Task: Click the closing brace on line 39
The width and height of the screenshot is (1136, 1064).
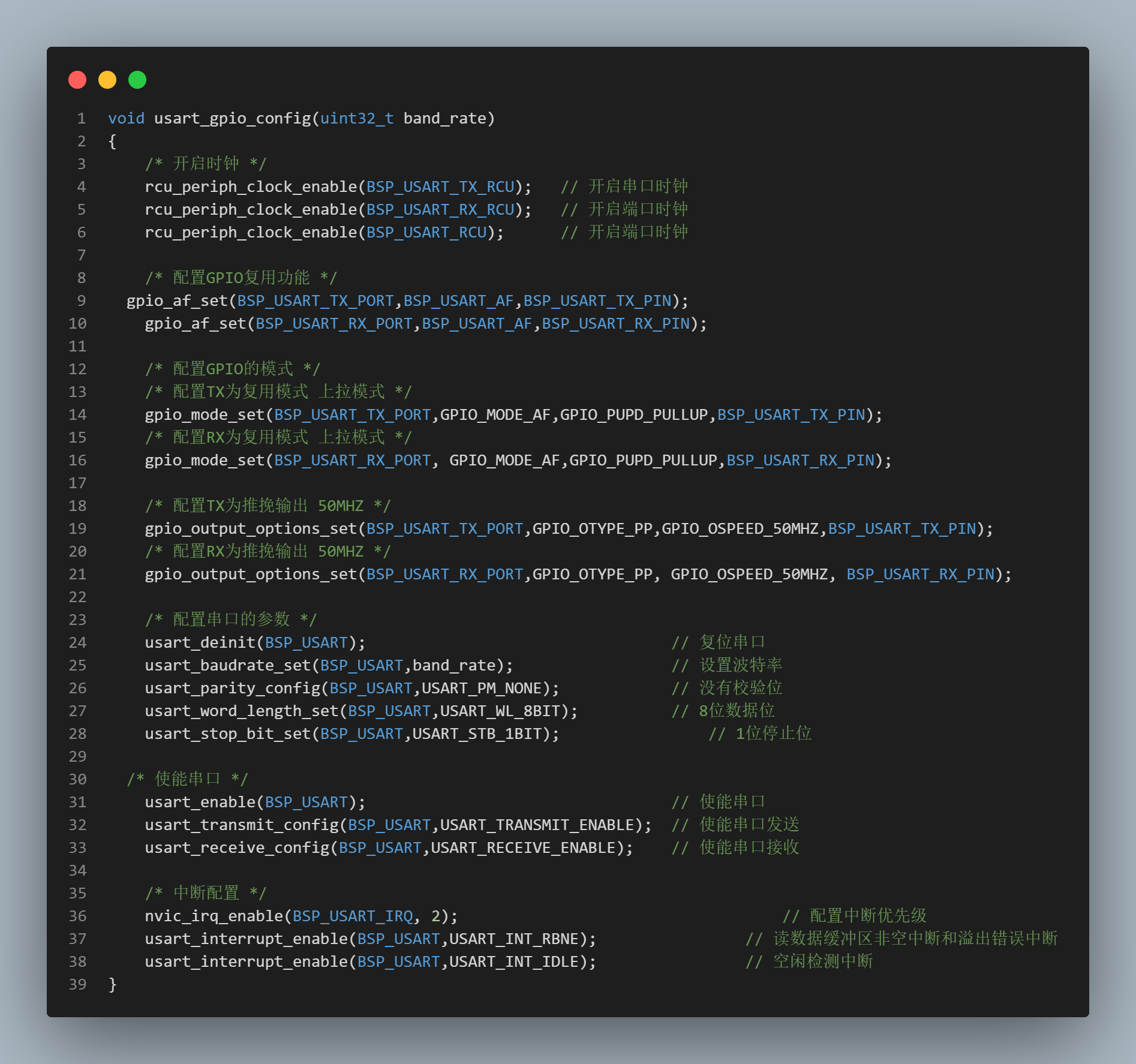Action: pyautogui.click(x=112, y=985)
